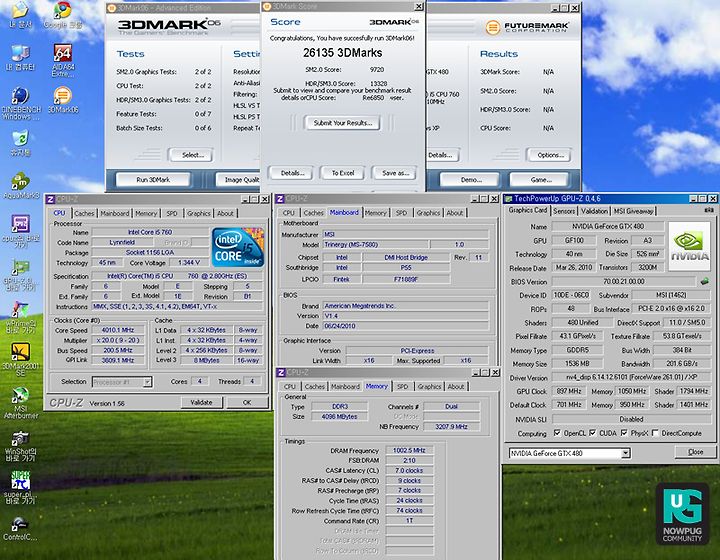Launch the 3DMark06 desktop shortcut
This screenshot has width=720, height=560.
point(63,101)
